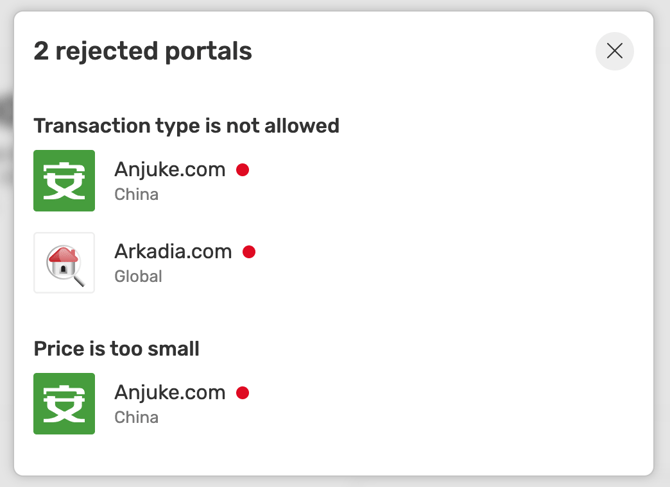Click gray backdrop strip above the dialog
Viewport: 670px width, 487px height.
(x=335, y=5)
